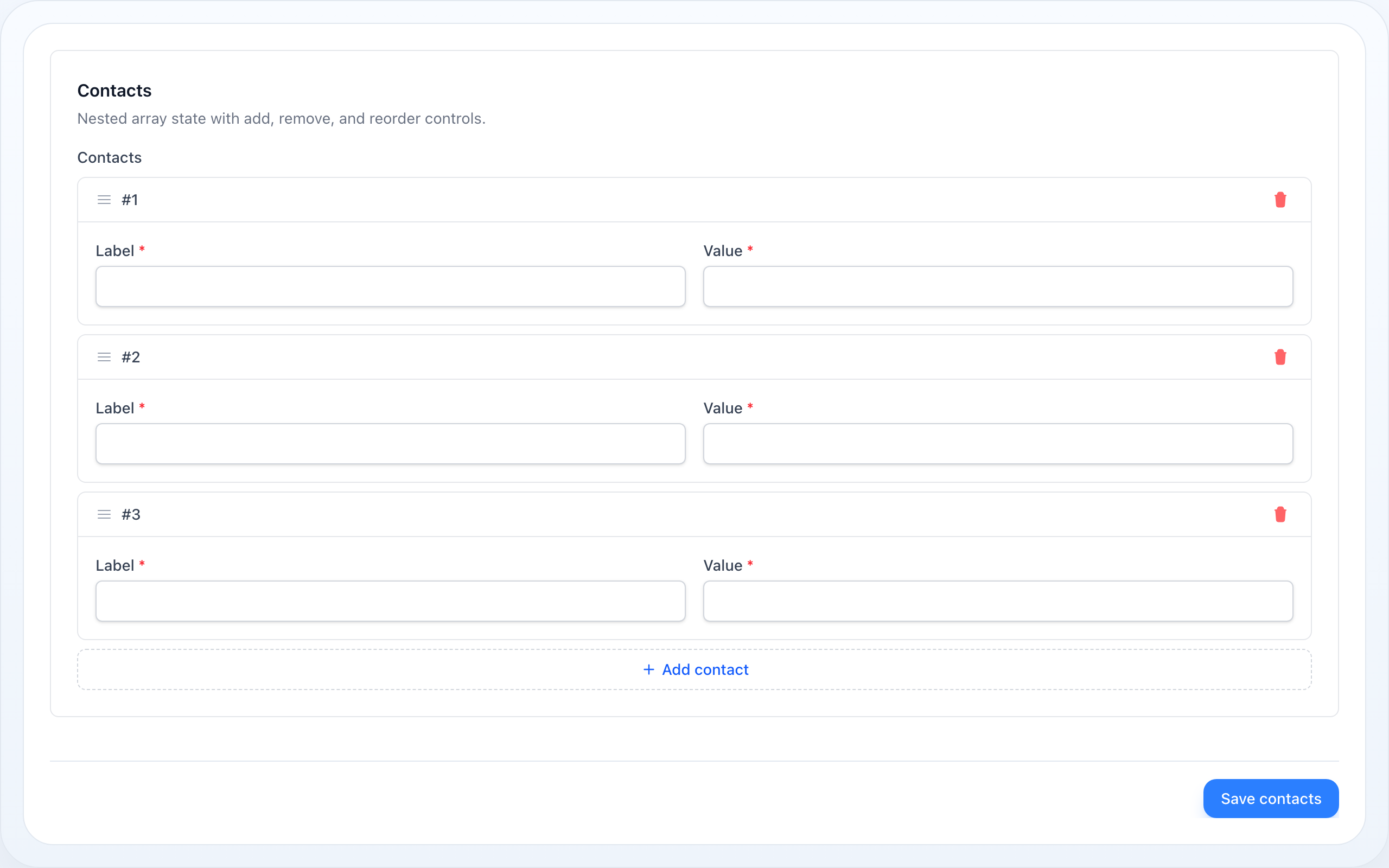Viewport: 1389px width, 868px height.
Task: Click the Value caption in contact #1
Action: click(x=723, y=251)
